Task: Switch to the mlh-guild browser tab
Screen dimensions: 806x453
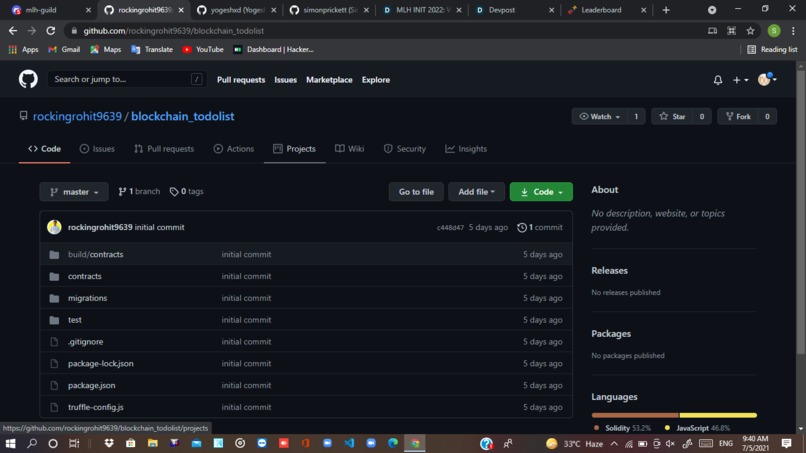Action: [51, 10]
